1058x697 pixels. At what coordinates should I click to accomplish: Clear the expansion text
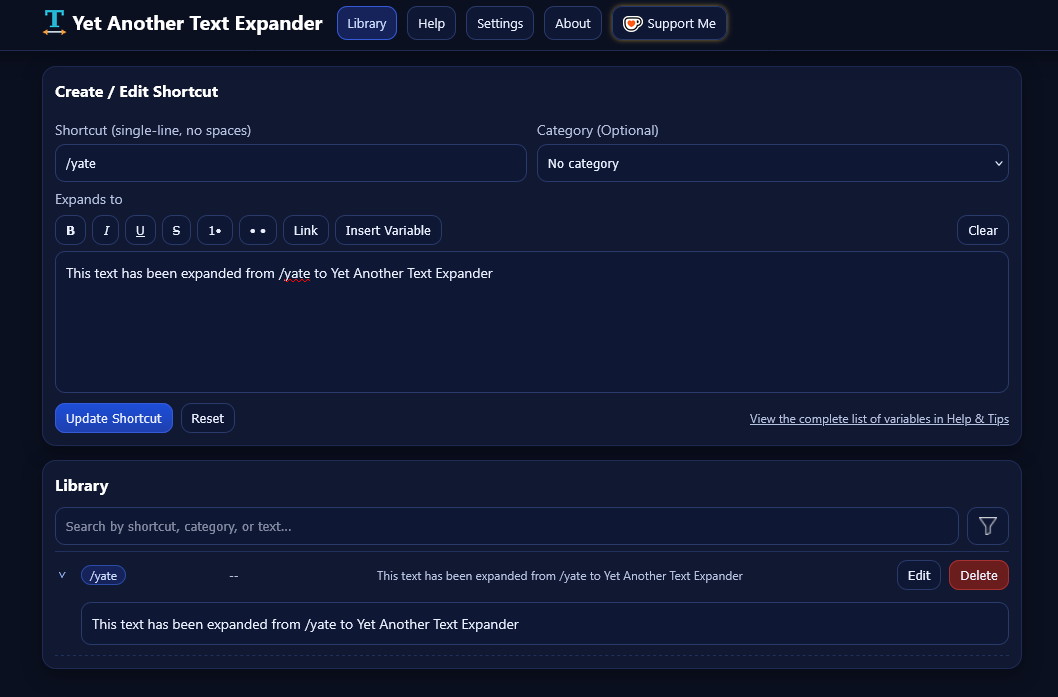982,230
